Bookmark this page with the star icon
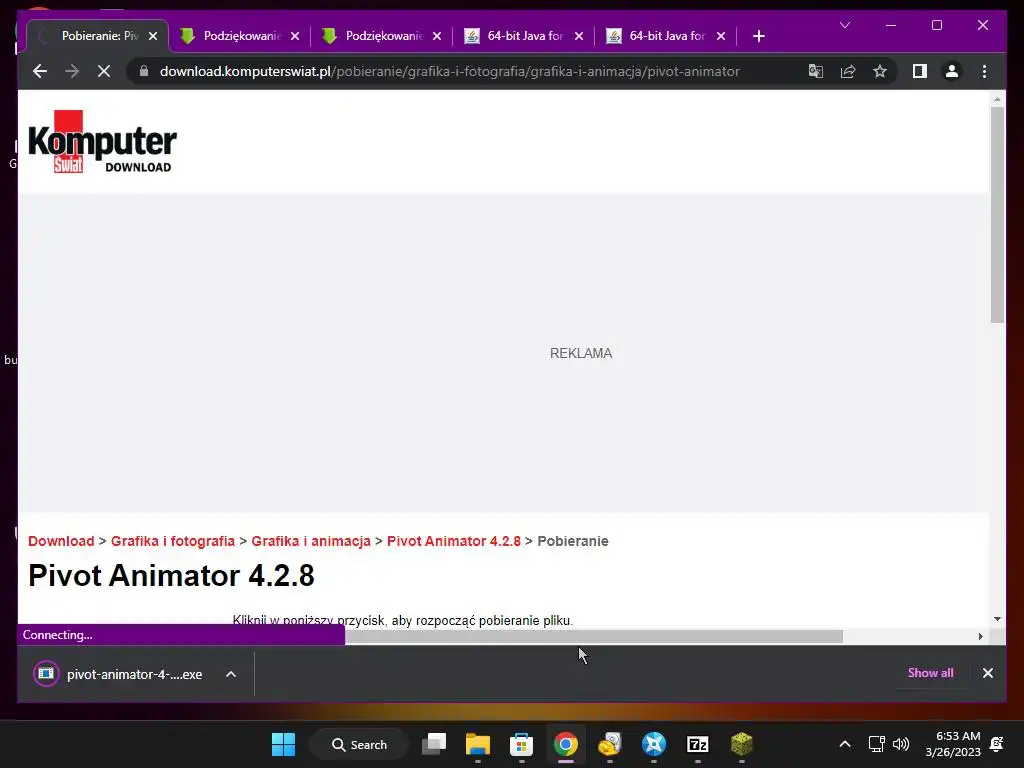 (880, 71)
